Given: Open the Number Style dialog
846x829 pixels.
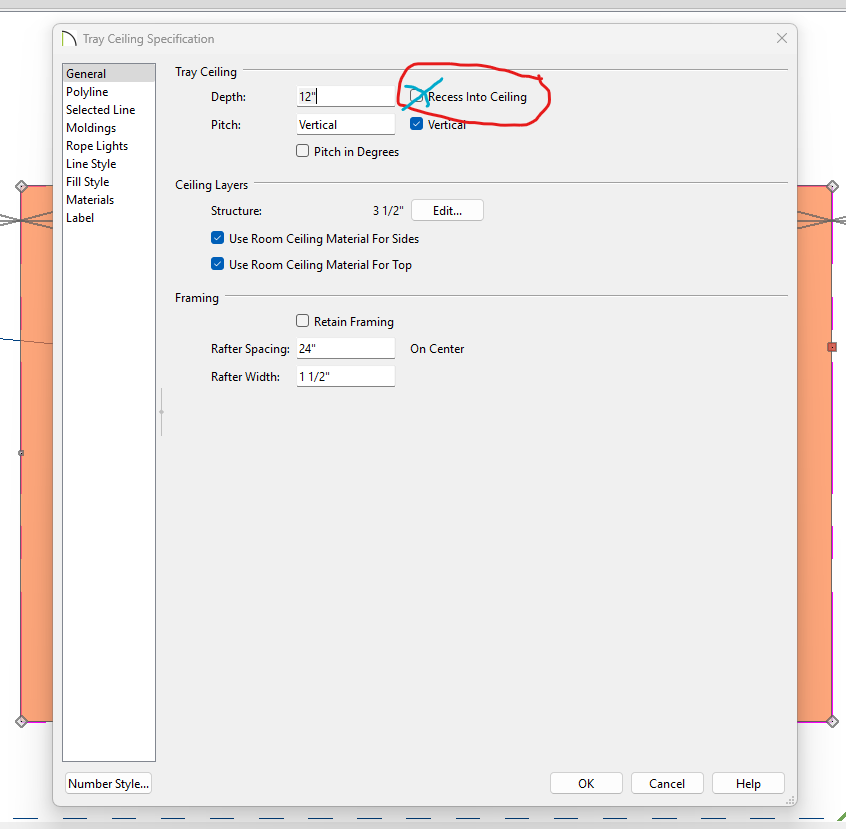Looking at the screenshot, I should [108, 784].
